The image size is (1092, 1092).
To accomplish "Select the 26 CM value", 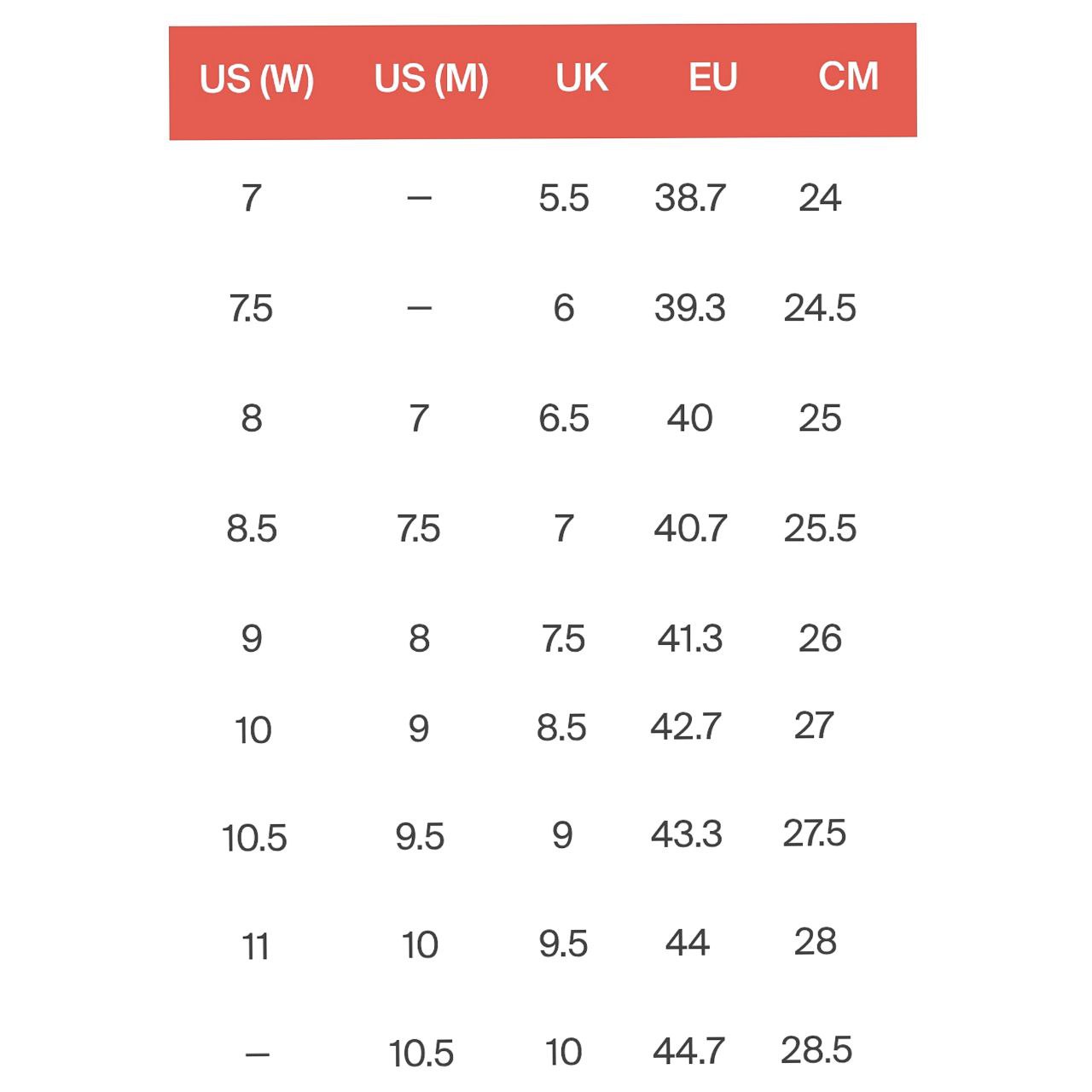I will click(x=820, y=638).
